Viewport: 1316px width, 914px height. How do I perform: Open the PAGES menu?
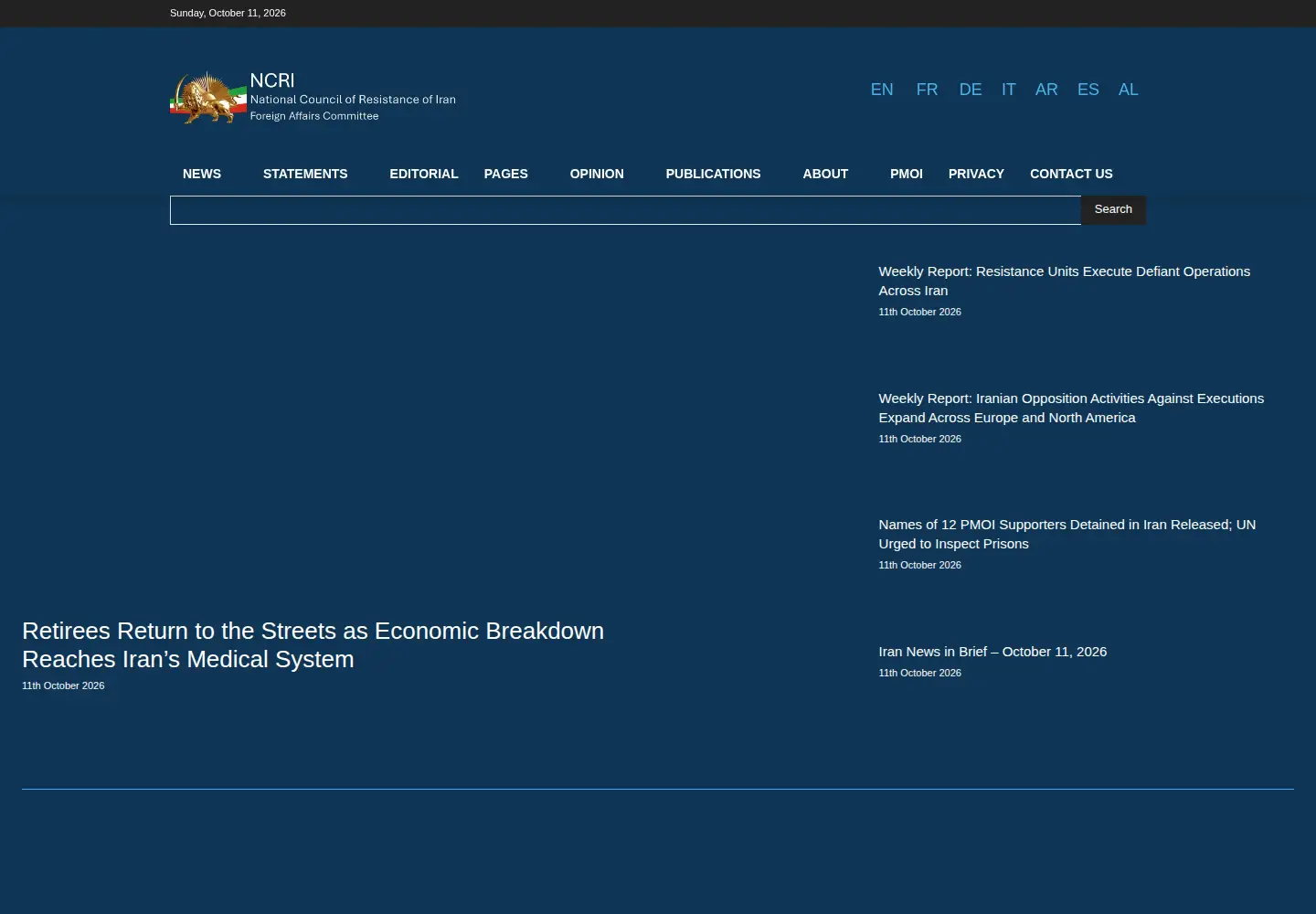click(x=506, y=174)
